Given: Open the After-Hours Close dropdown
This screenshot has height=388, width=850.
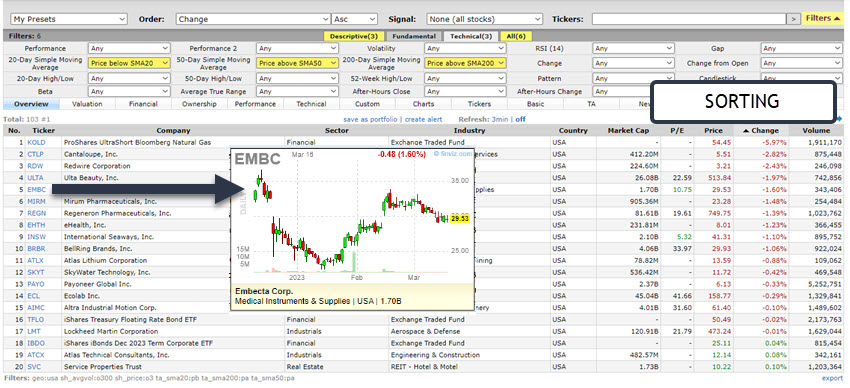Looking at the screenshot, I should pos(466,92).
